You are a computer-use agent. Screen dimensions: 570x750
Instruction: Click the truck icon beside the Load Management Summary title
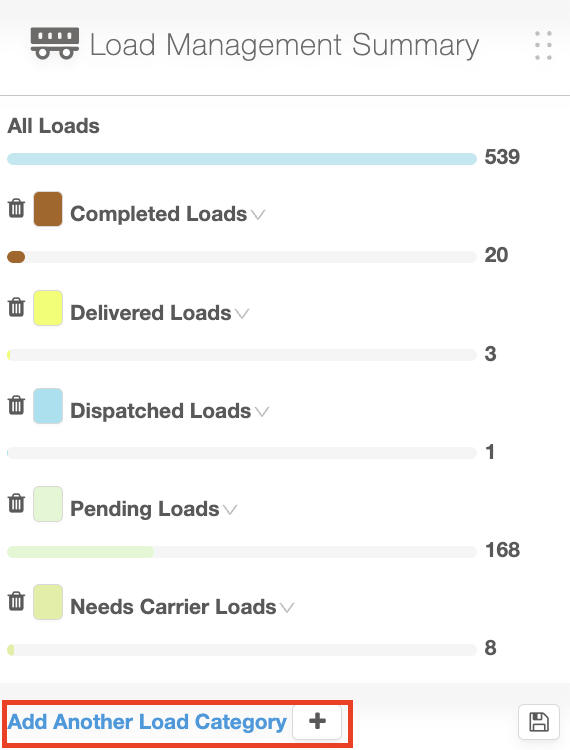(55, 44)
